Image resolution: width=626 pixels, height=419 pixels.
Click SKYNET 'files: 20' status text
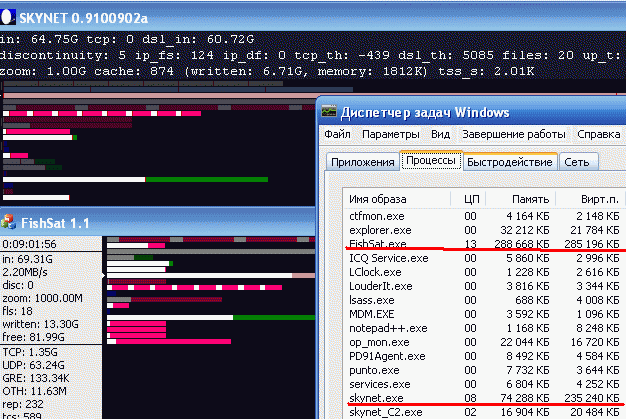click(538, 55)
